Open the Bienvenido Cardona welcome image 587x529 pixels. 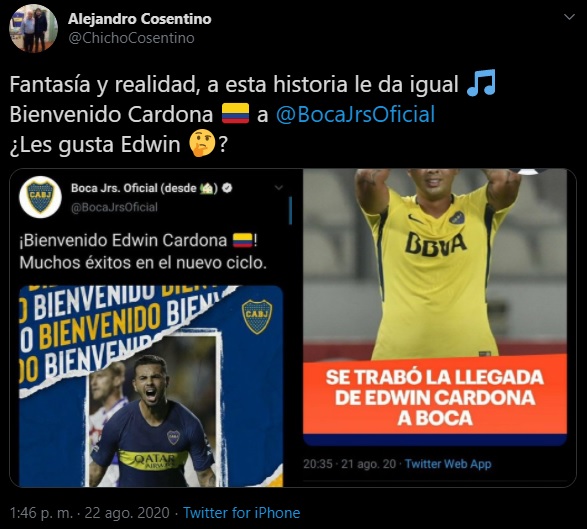151,386
